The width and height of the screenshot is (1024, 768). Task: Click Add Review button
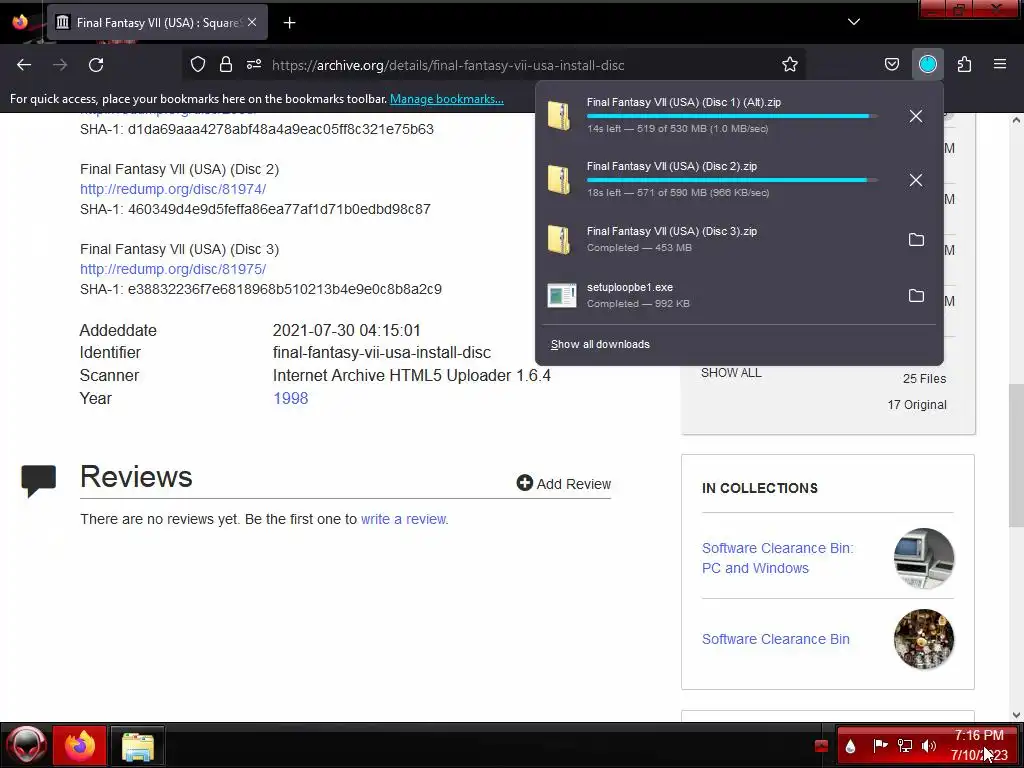click(x=564, y=483)
